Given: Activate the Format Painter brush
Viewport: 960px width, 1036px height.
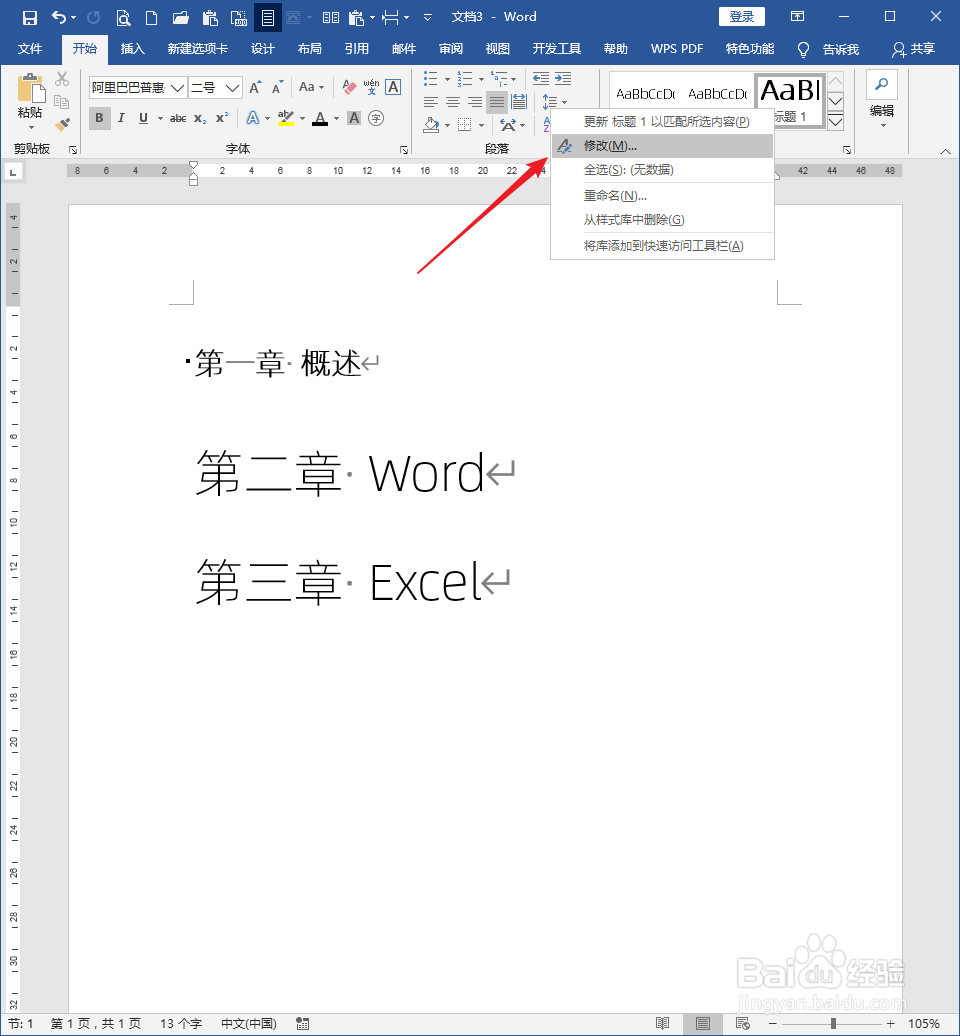Looking at the screenshot, I should (62, 124).
